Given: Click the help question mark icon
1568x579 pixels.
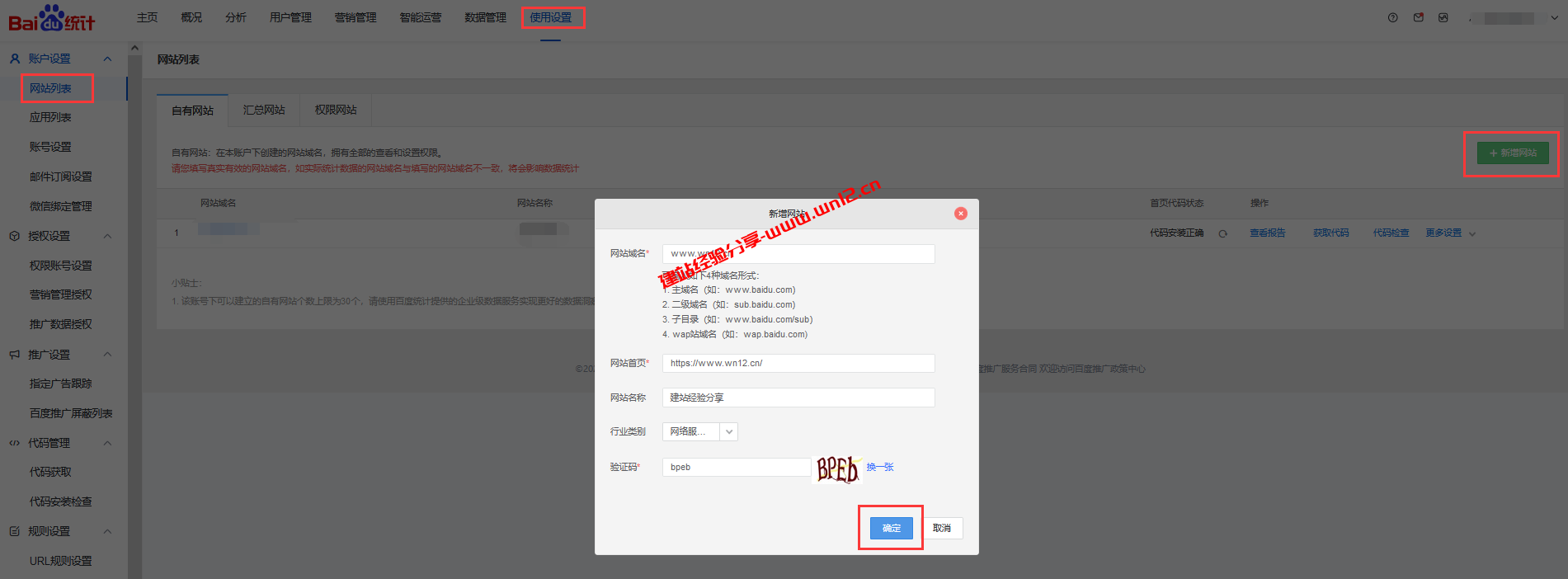Looking at the screenshot, I should click(1393, 17).
